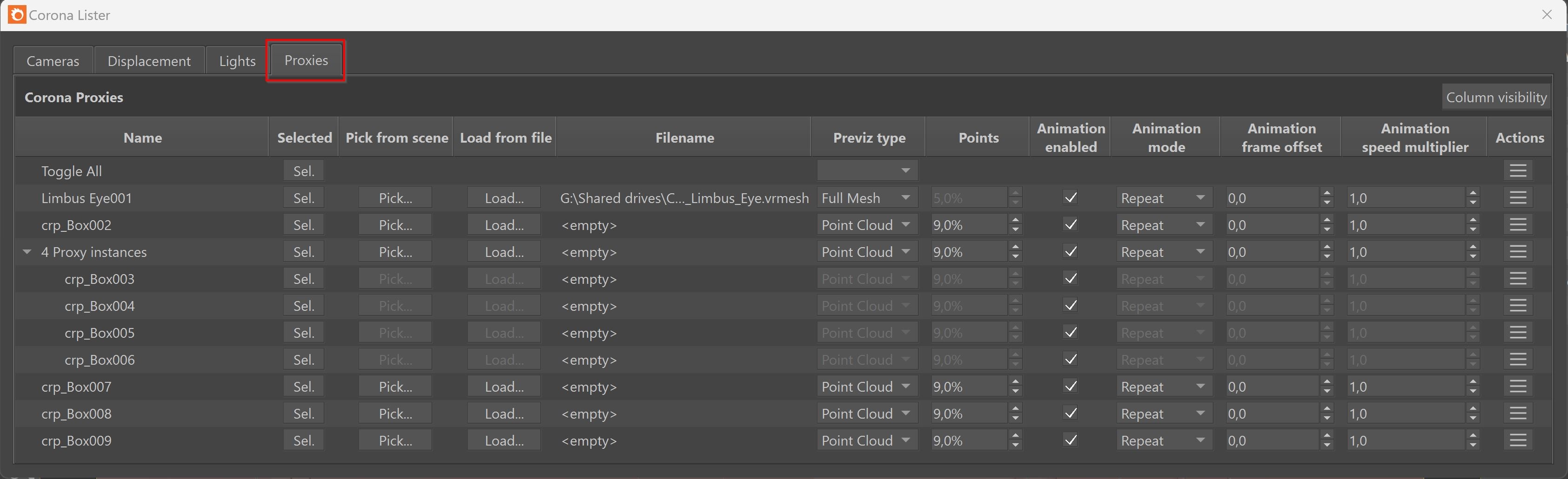The height and width of the screenshot is (479, 1568).
Task: Toggle animation enabled for crp_Box007
Action: click(x=1070, y=387)
